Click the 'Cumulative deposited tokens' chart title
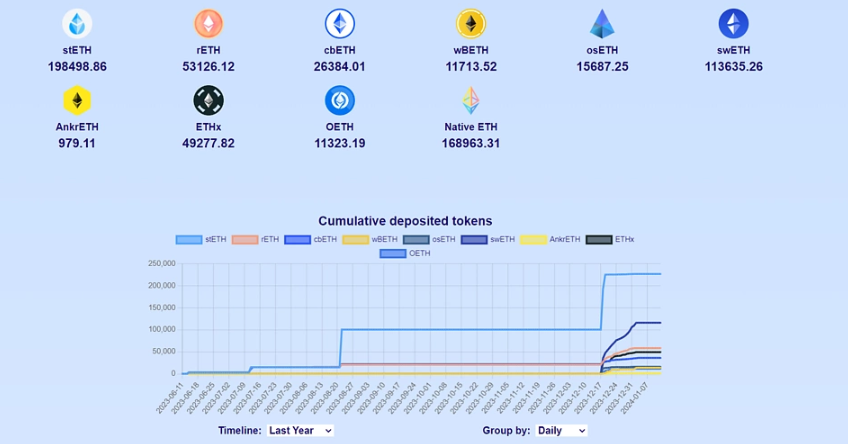The height and width of the screenshot is (444, 848). point(405,221)
